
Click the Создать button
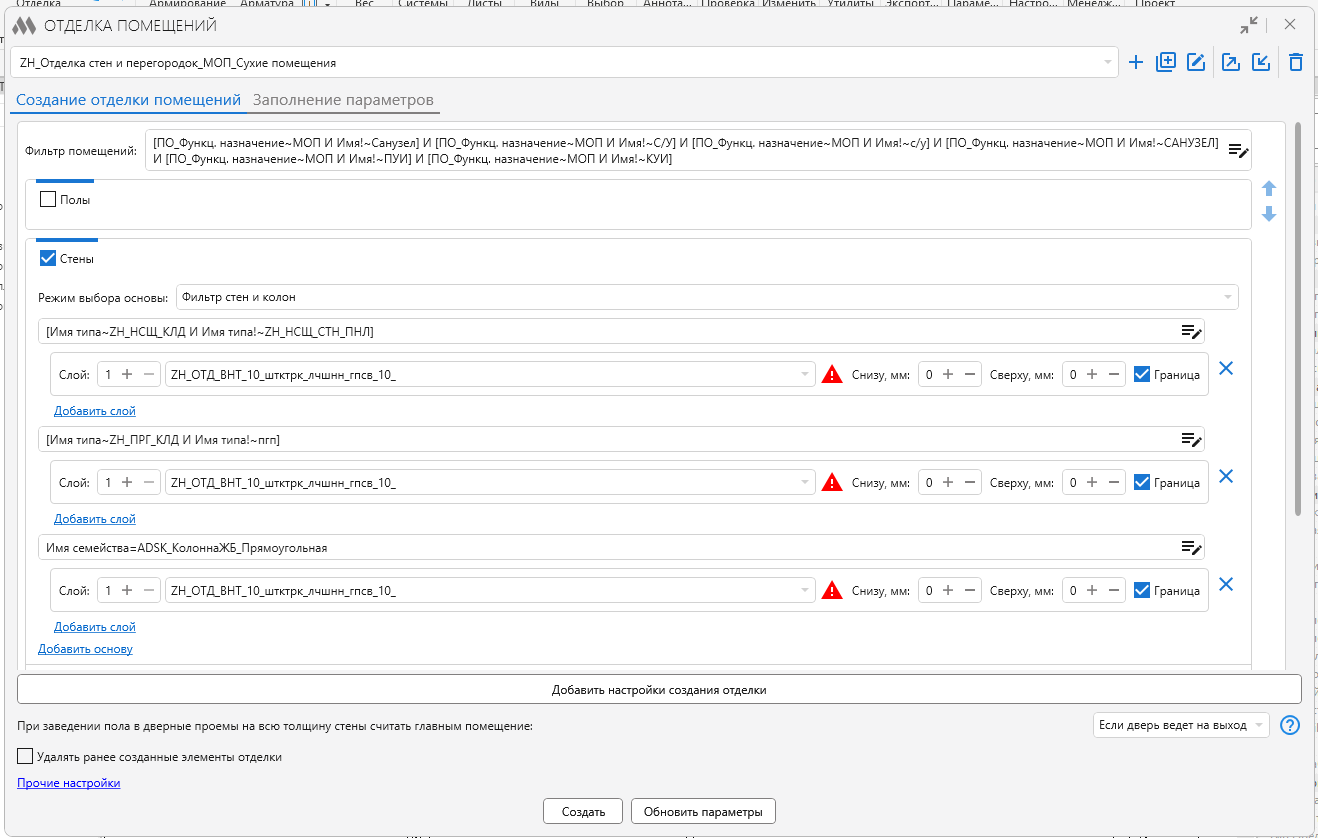click(x=583, y=811)
